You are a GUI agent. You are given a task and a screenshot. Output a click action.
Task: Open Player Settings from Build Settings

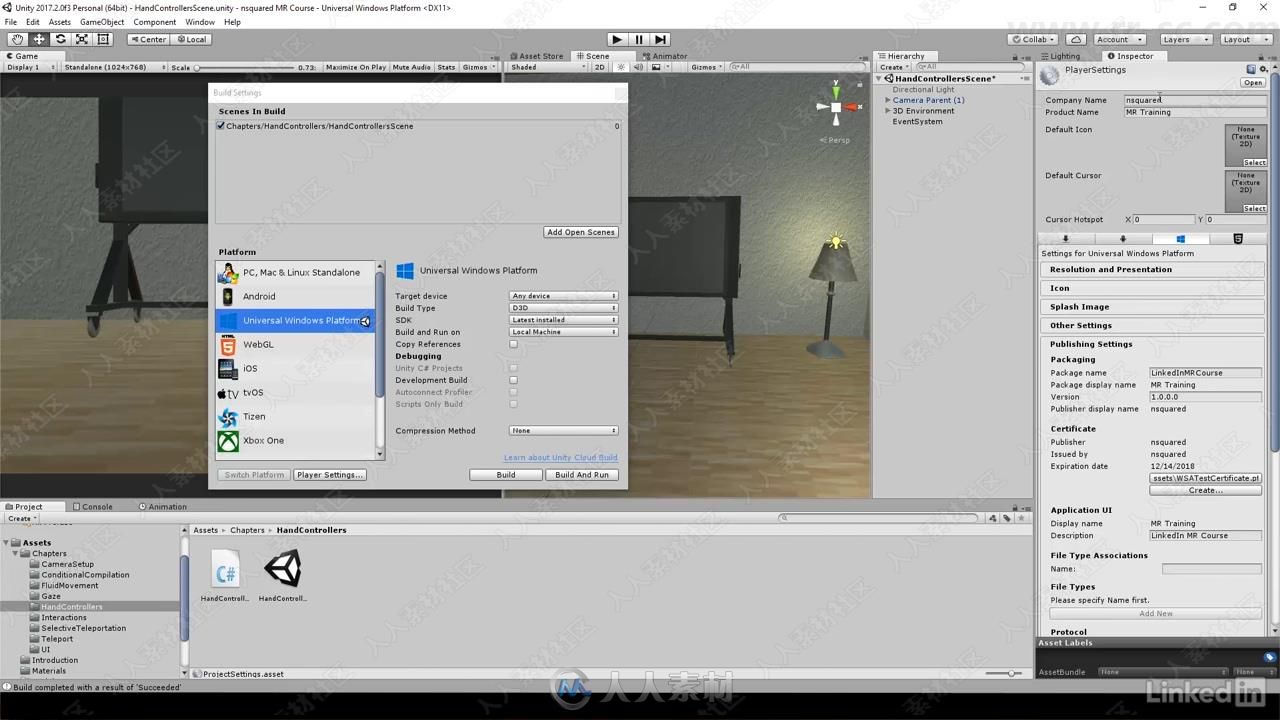click(330, 475)
